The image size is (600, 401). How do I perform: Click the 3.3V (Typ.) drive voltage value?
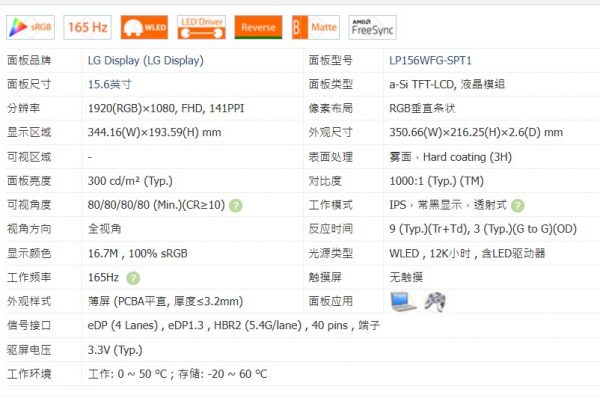tap(115, 350)
